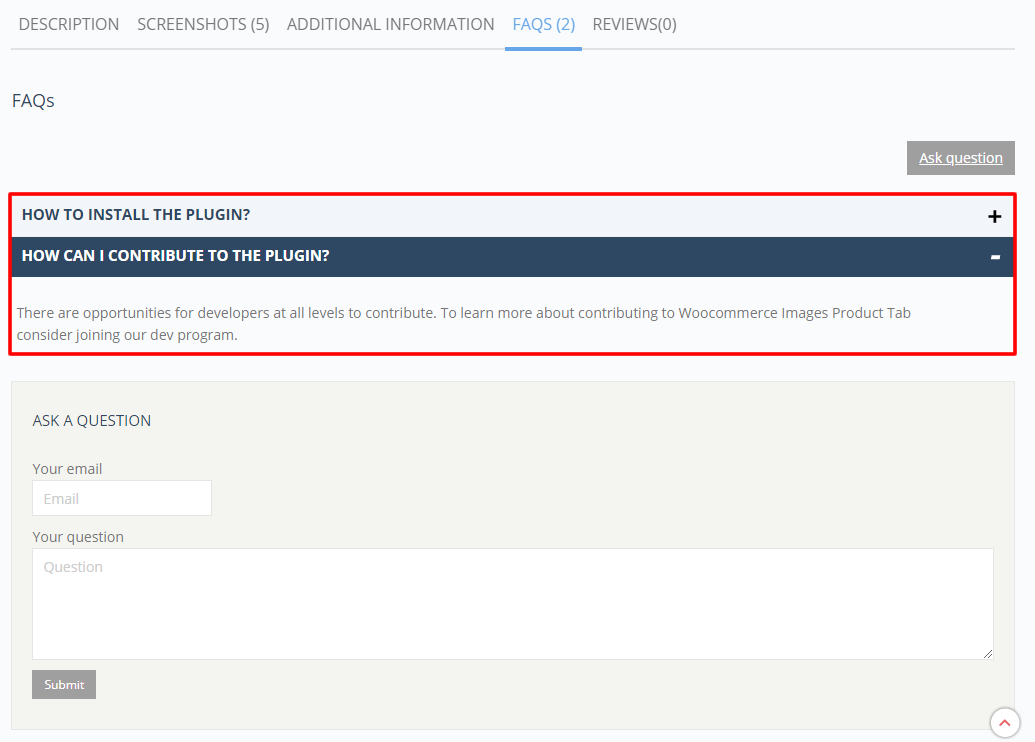Expand 'How to install the plugin?' question
Viewport: 1035px width, 742px height.
tap(136, 215)
